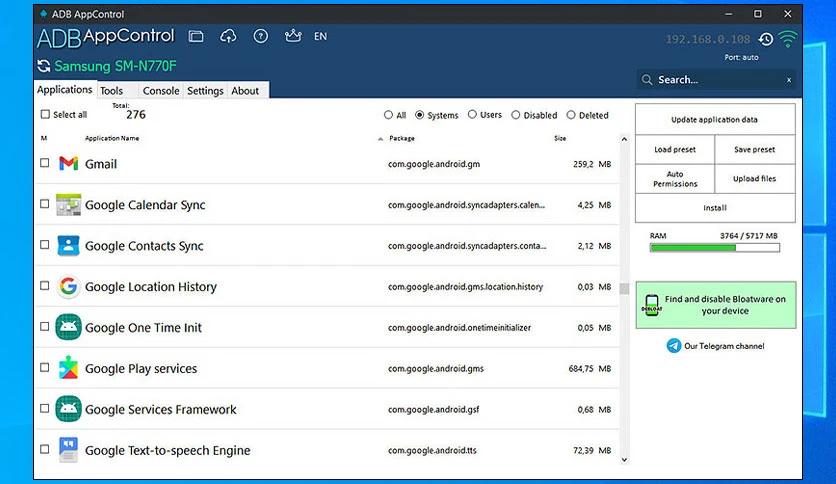Sort by Application Name column header
The image size is (836, 484).
[x=112, y=138]
